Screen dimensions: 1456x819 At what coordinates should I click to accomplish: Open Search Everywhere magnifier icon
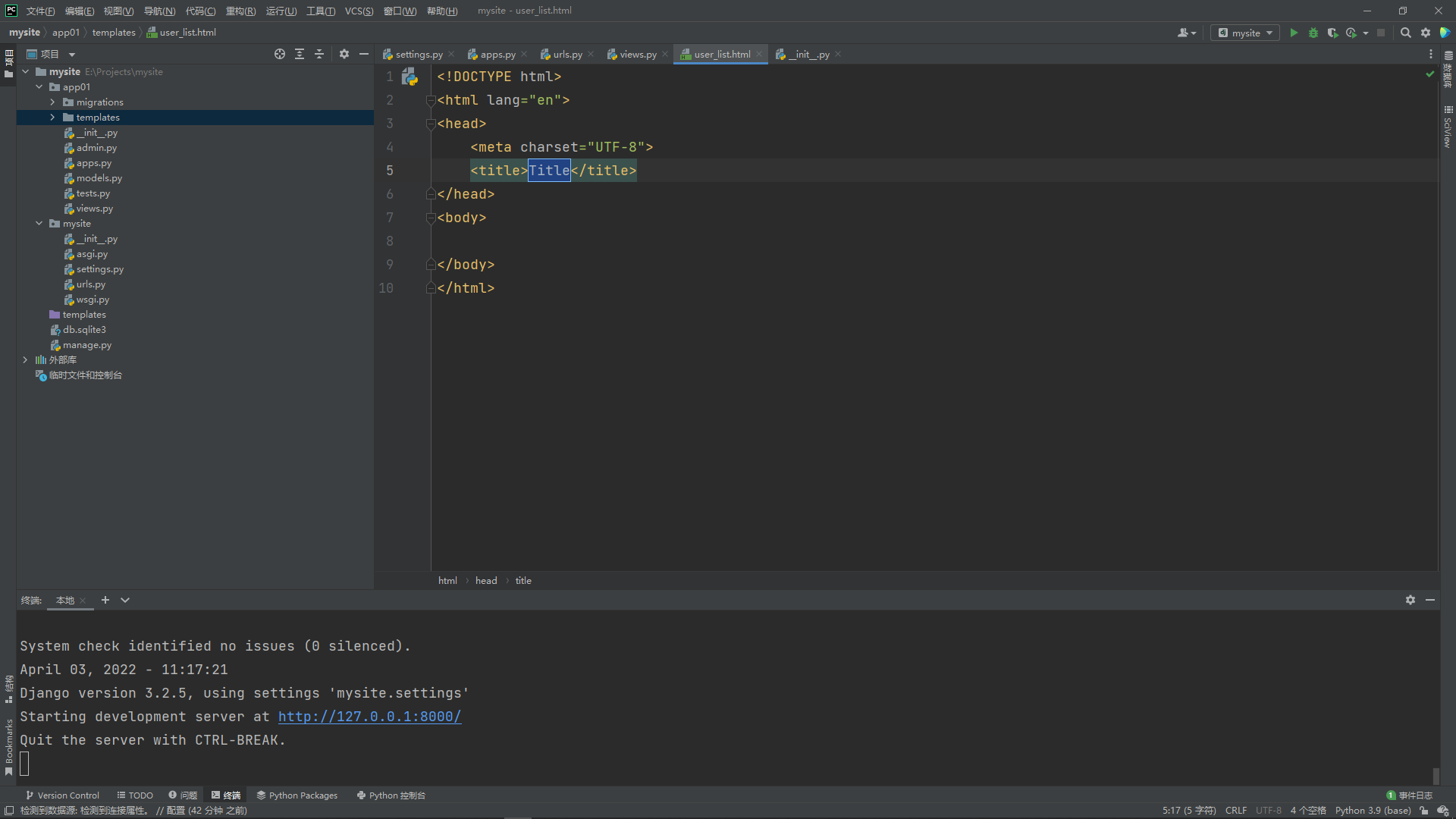tap(1406, 33)
